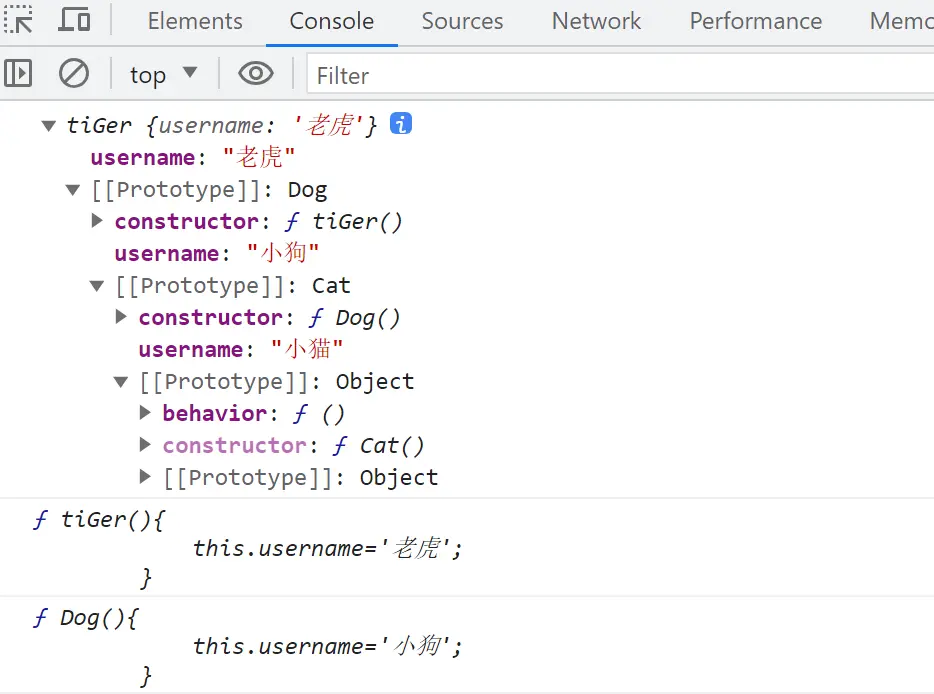This screenshot has width=934, height=694.
Task: Click this.username='小狗'; code line
Action: pyautogui.click(x=327, y=646)
